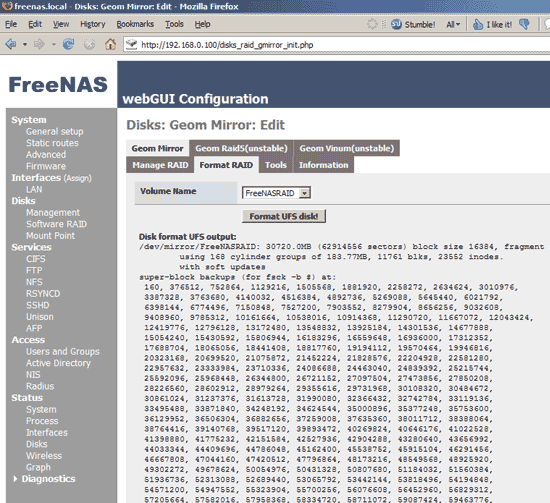
Task: Reload the page with the Reload icon
Action: (68, 44)
